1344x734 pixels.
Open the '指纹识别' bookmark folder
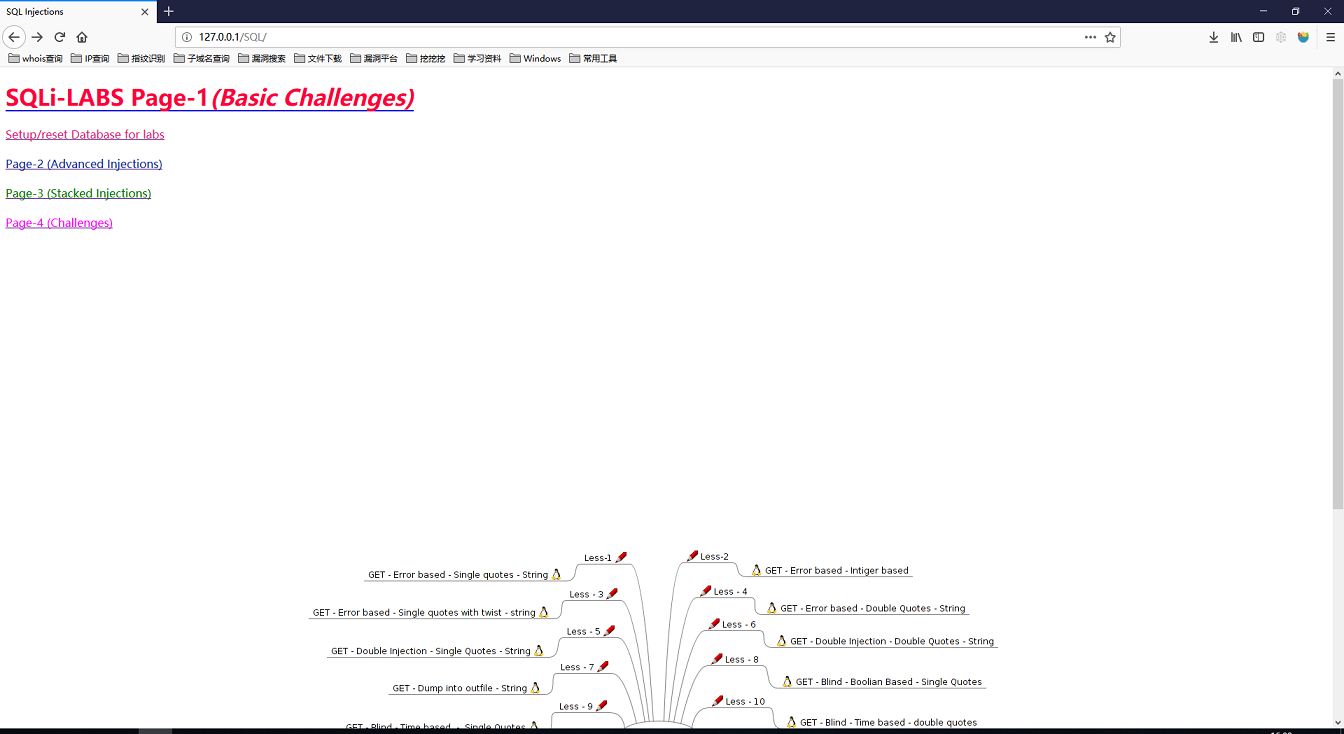pos(141,58)
